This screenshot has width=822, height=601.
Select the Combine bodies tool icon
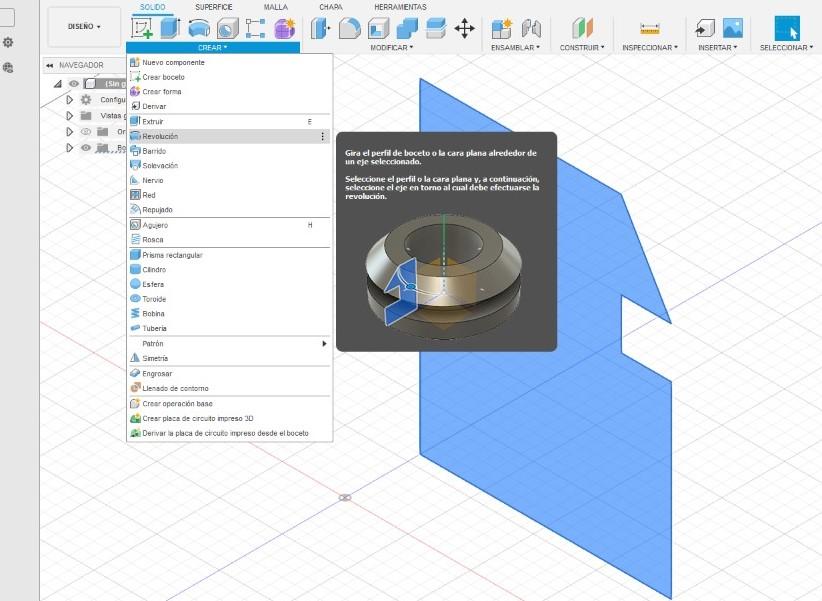click(x=407, y=28)
